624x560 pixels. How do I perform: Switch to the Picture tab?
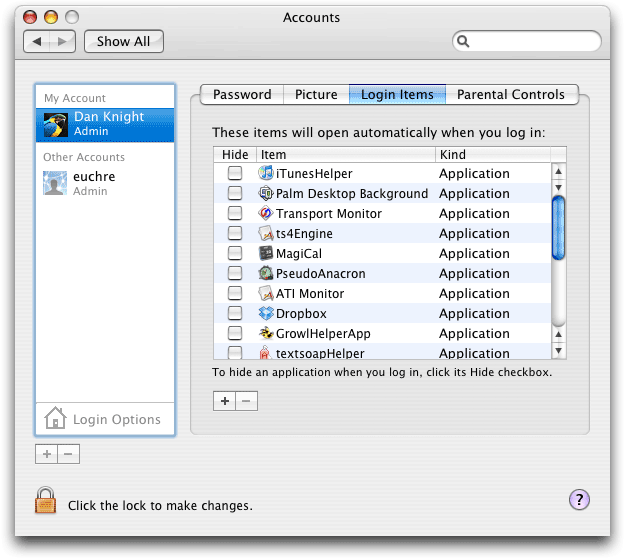coord(316,94)
